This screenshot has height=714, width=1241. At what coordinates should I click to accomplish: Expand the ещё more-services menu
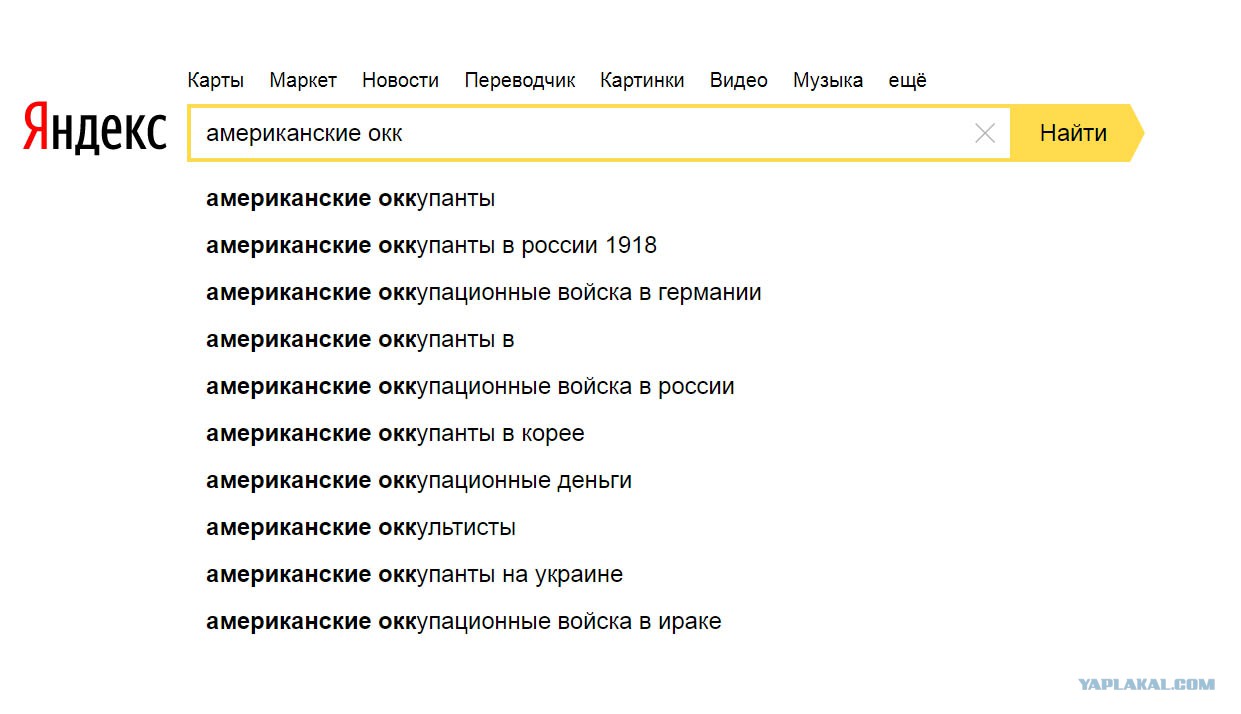(908, 81)
